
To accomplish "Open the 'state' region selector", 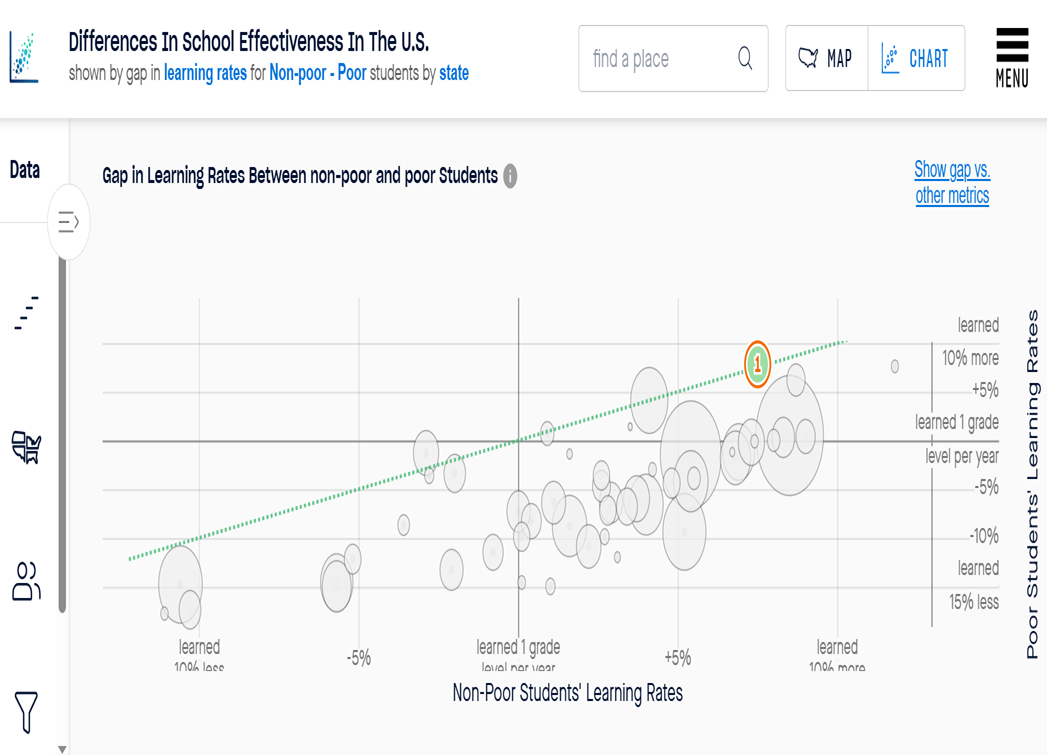I will (x=454, y=73).
